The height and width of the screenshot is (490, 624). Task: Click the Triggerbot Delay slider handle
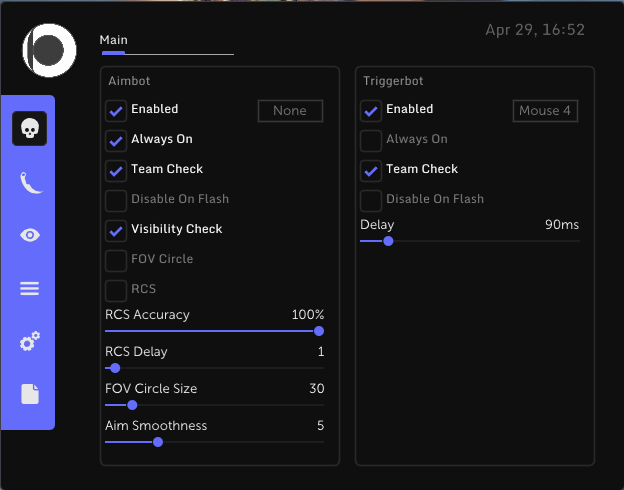coord(388,241)
